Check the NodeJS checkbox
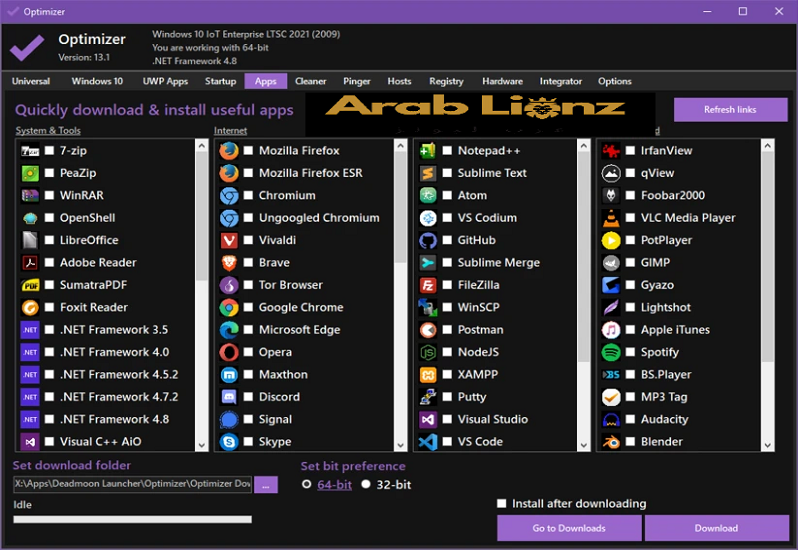Viewport: 800px width, 550px height. coord(447,352)
